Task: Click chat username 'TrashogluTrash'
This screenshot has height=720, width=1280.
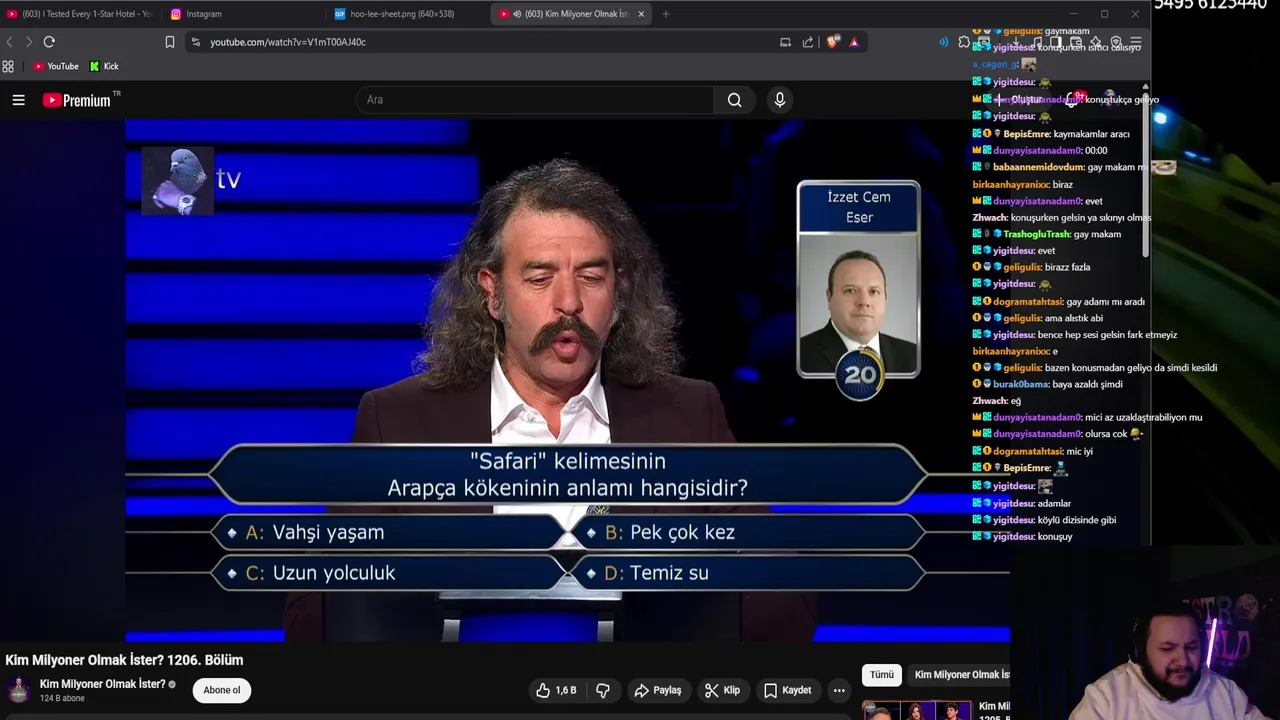Action: coord(1036,234)
